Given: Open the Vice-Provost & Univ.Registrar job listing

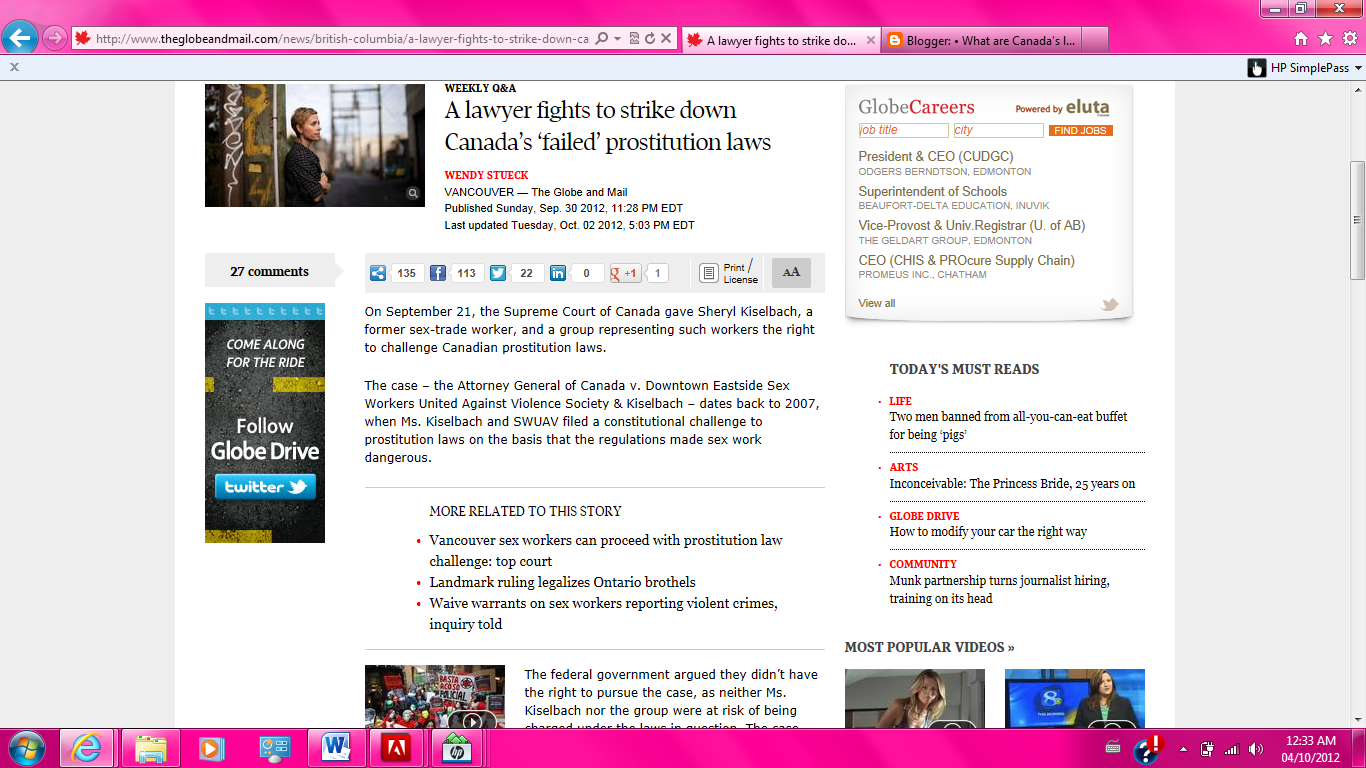Looking at the screenshot, I should click(x=972, y=226).
